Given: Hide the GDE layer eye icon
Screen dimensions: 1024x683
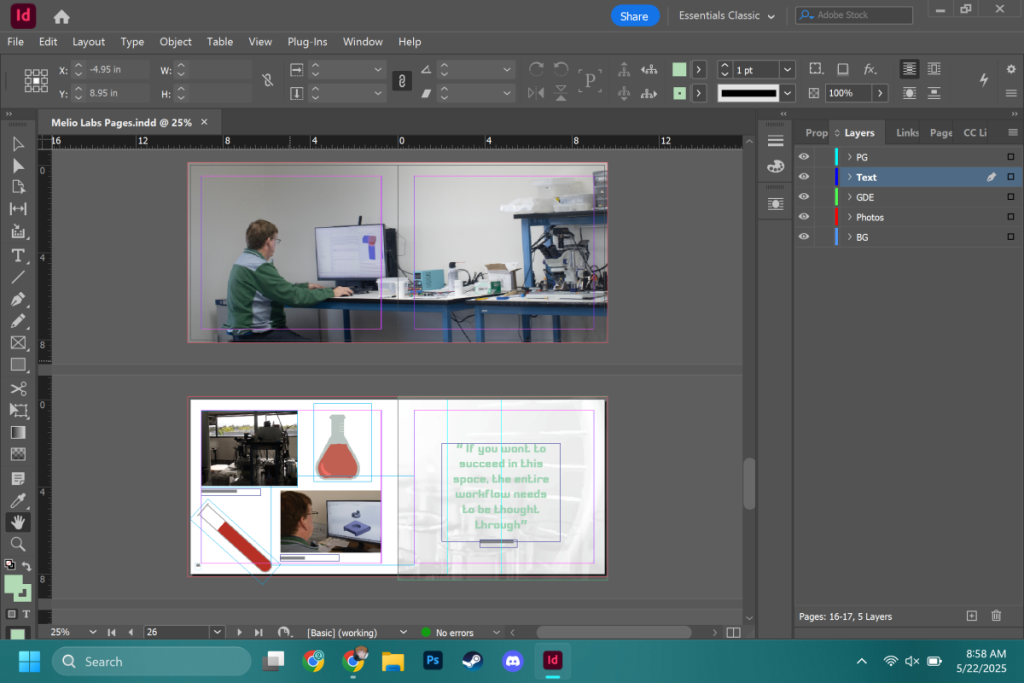Looking at the screenshot, I should pos(804,197).
